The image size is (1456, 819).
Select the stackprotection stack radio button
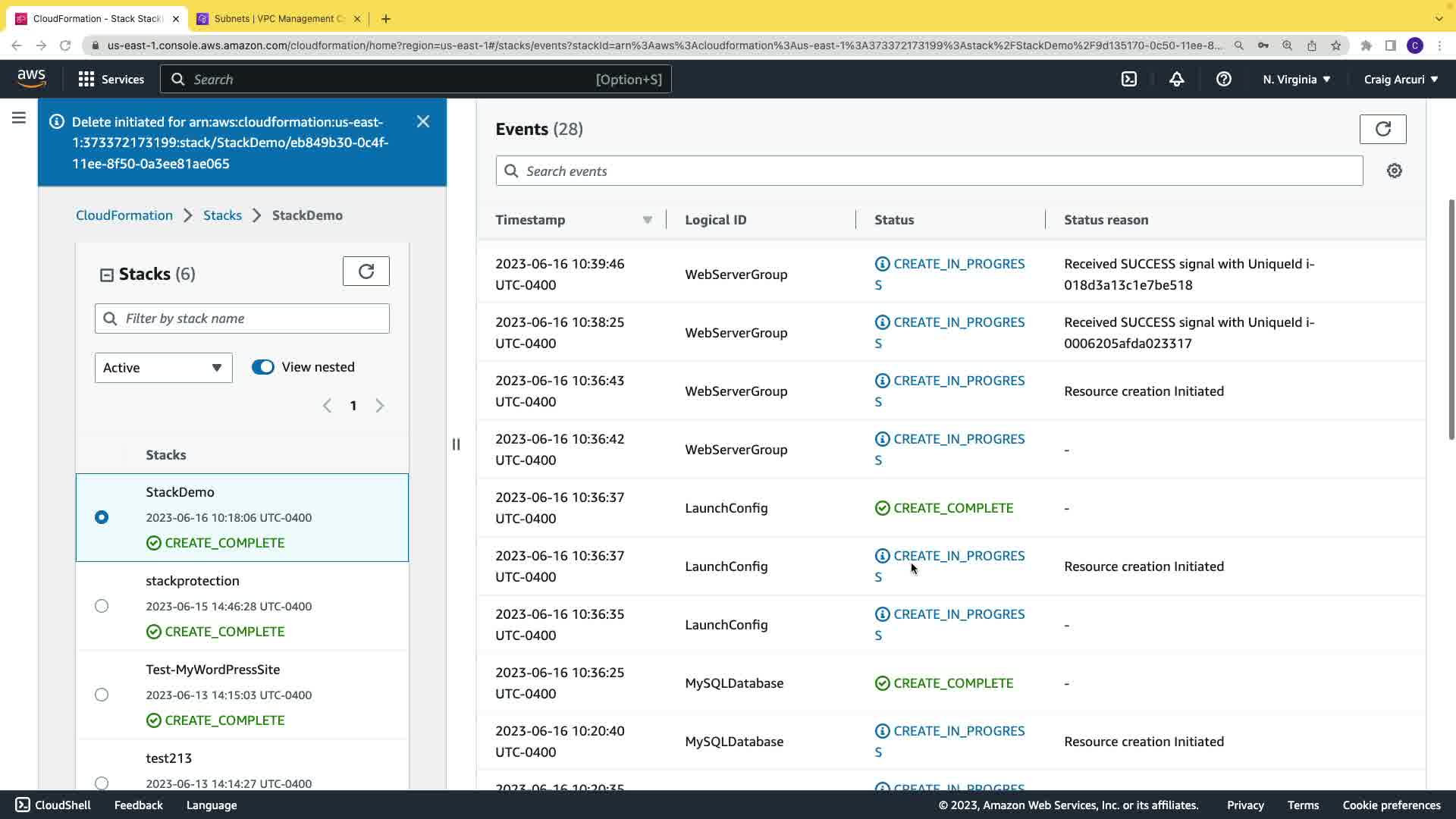(x=102, y=606)
